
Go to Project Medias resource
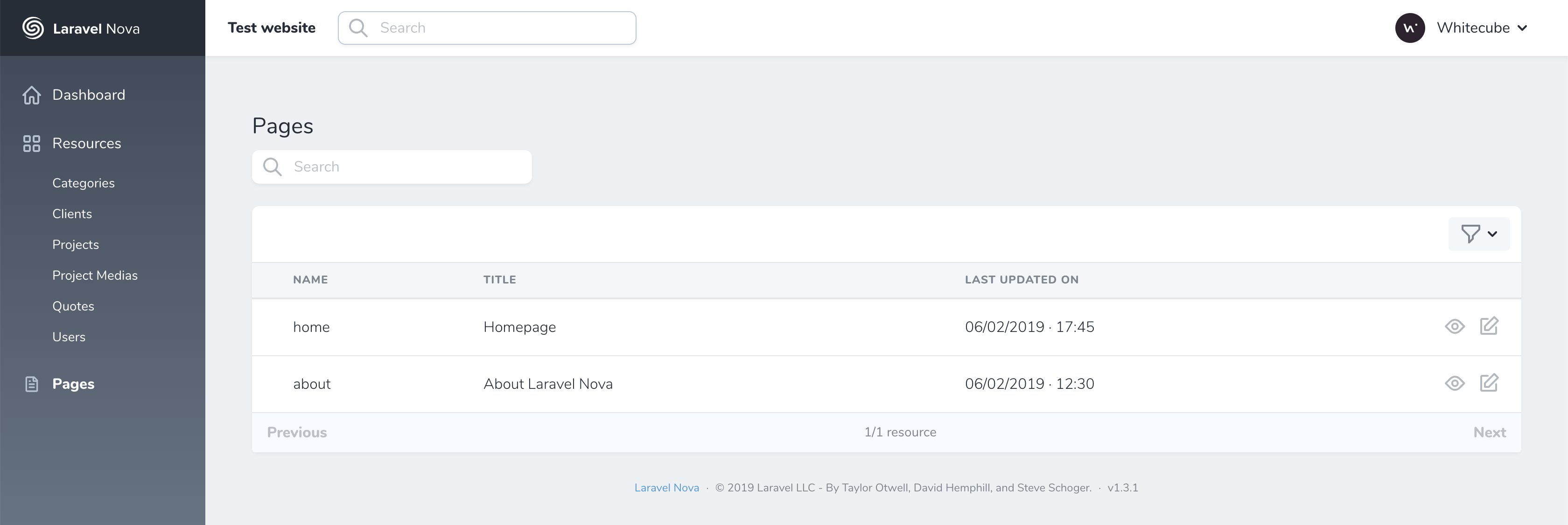click(95, 276)
